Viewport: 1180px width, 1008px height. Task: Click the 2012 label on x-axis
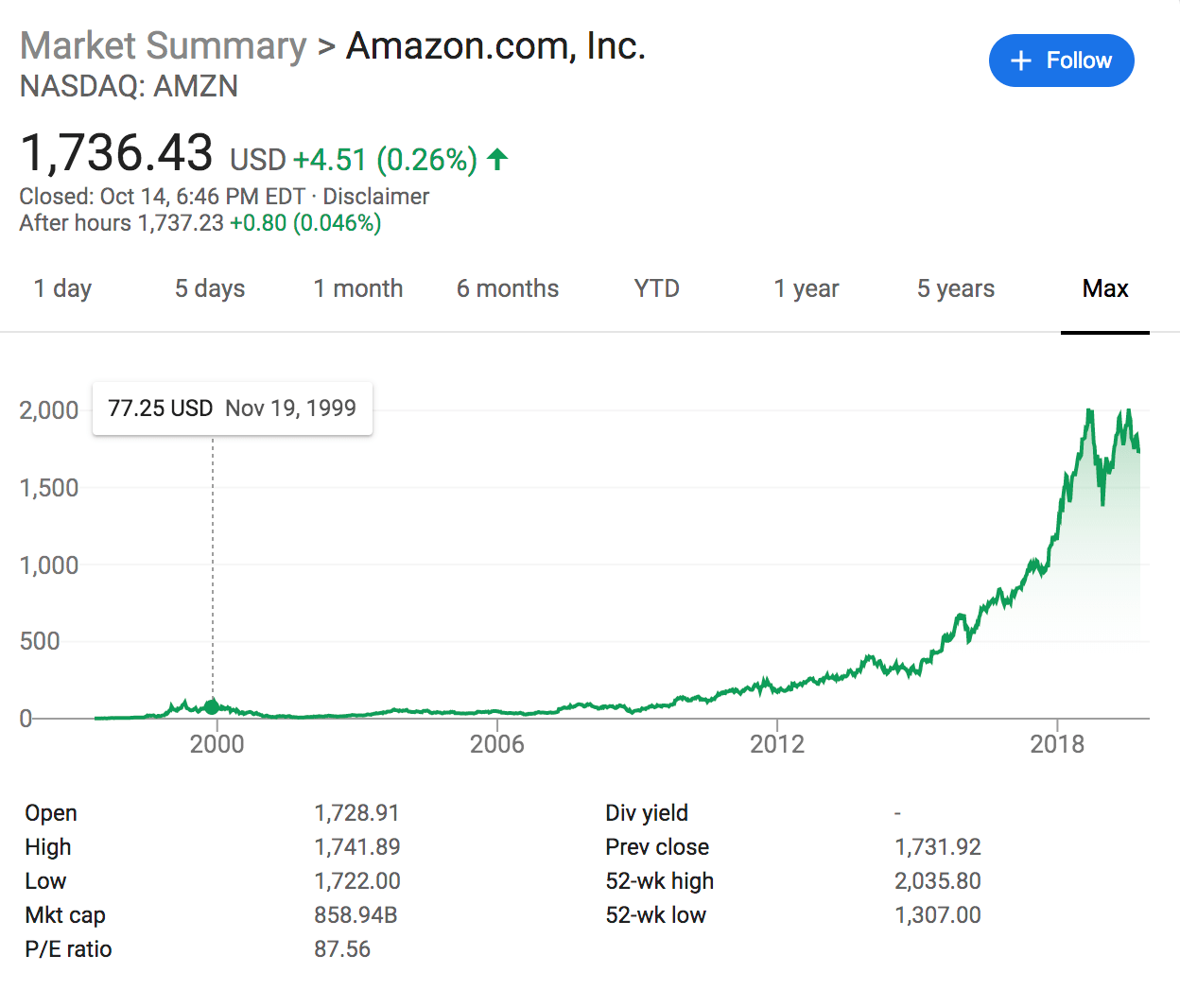[x=777, y=744]
